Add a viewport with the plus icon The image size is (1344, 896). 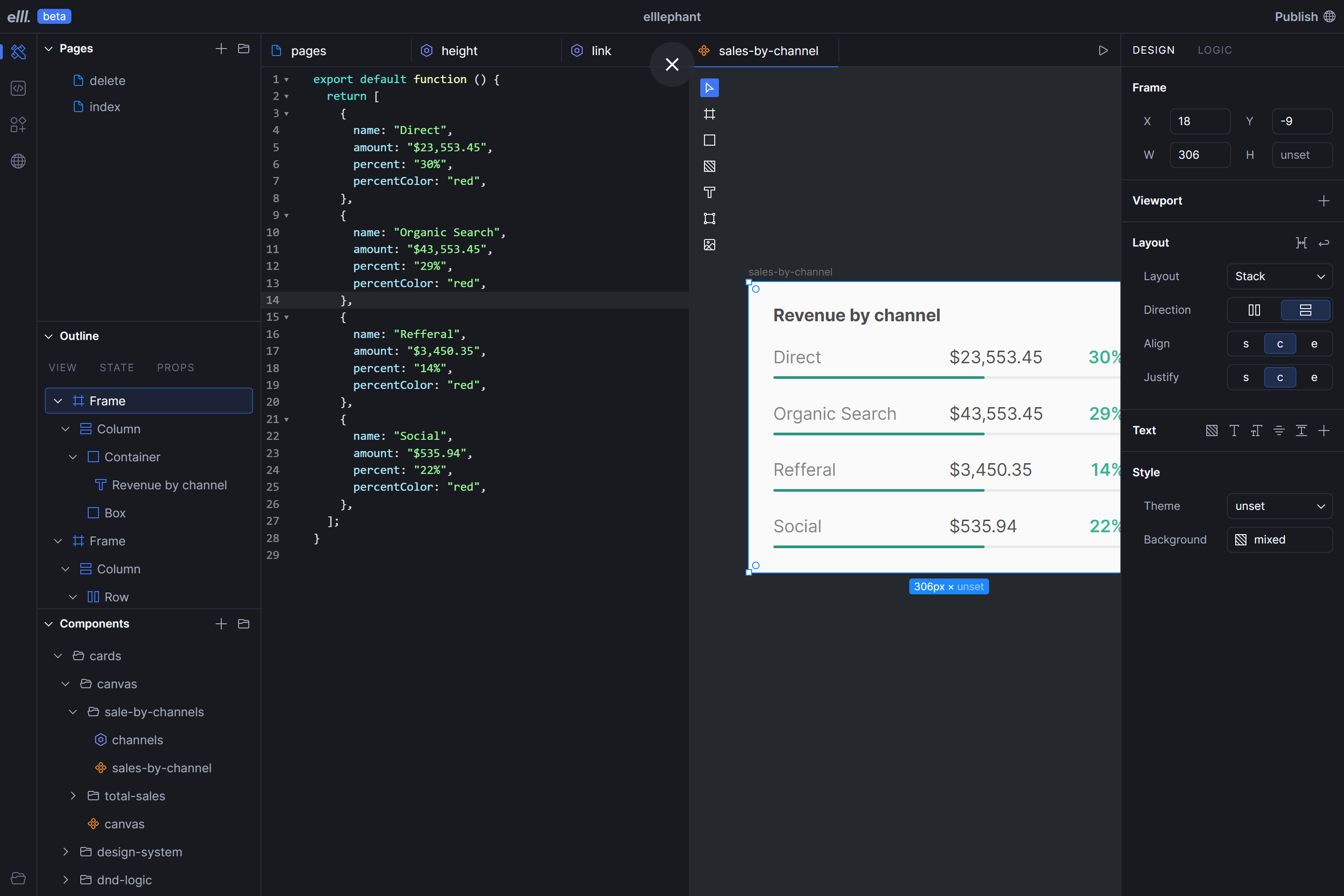coord(1323,201)
